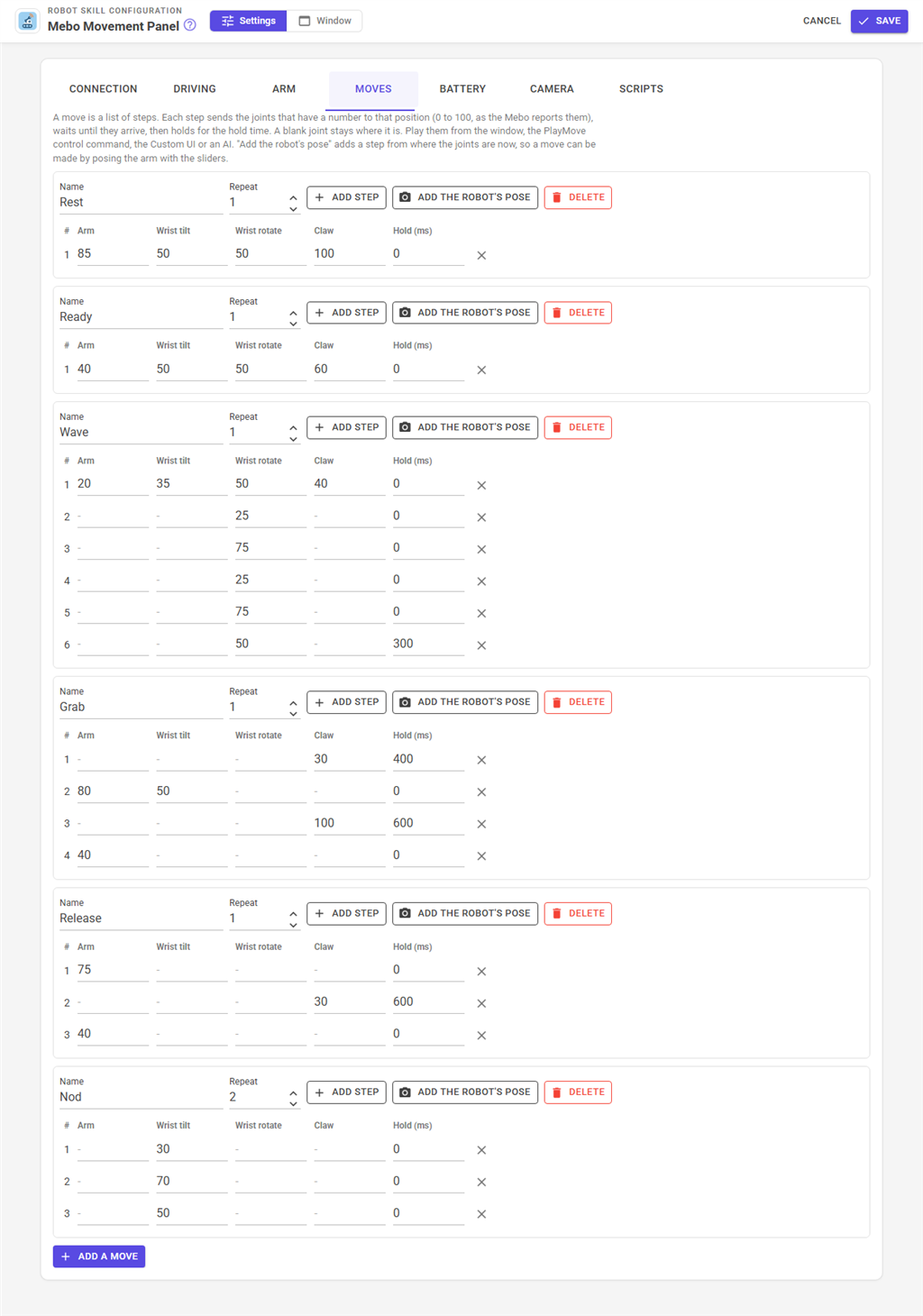The image size is (923, 1316).
Task: Edit Wave step 1 Wrist tilt 35
Action: (192, 484)
